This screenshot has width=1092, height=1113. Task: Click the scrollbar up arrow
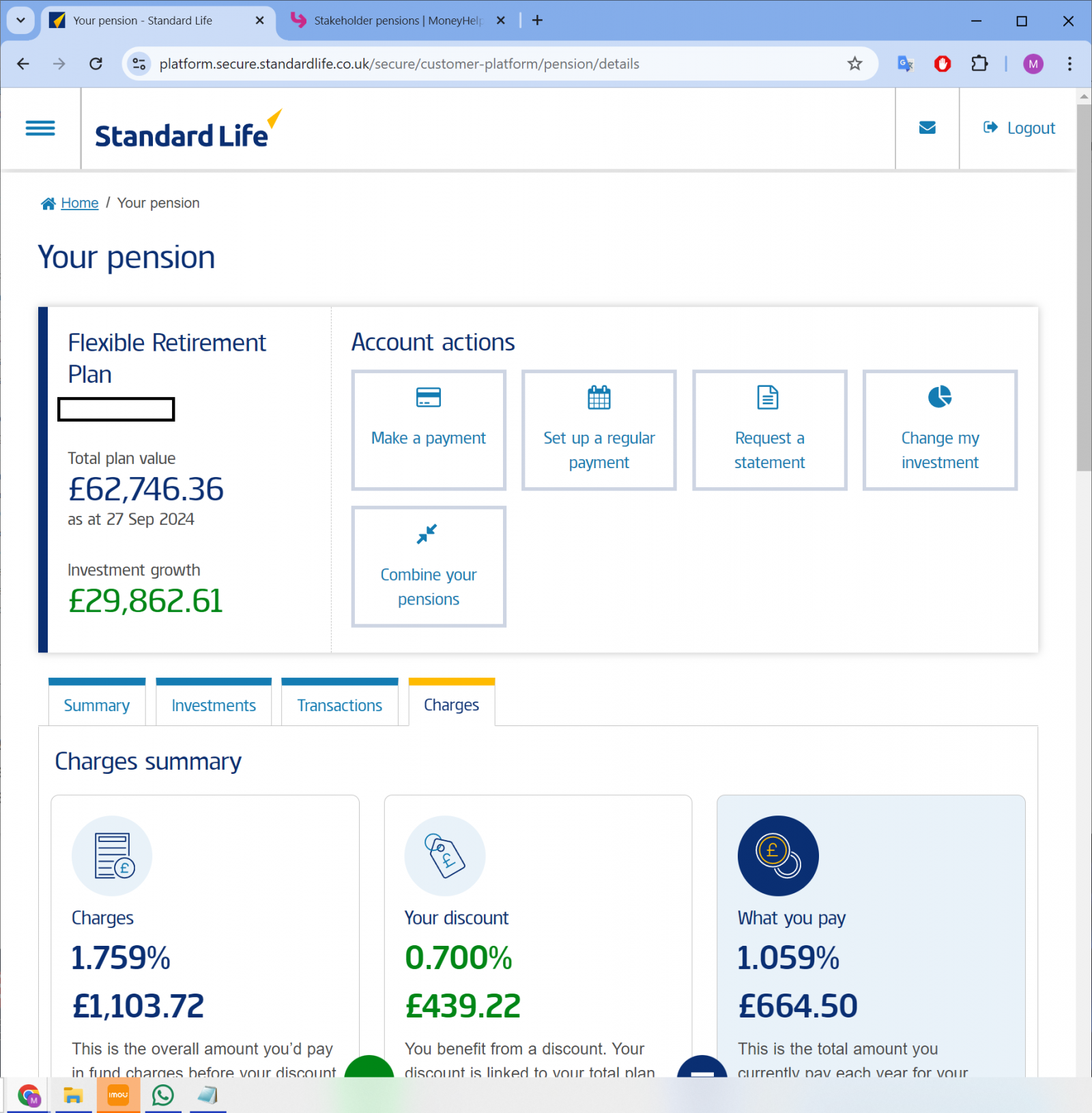[x=1084, y=96]
